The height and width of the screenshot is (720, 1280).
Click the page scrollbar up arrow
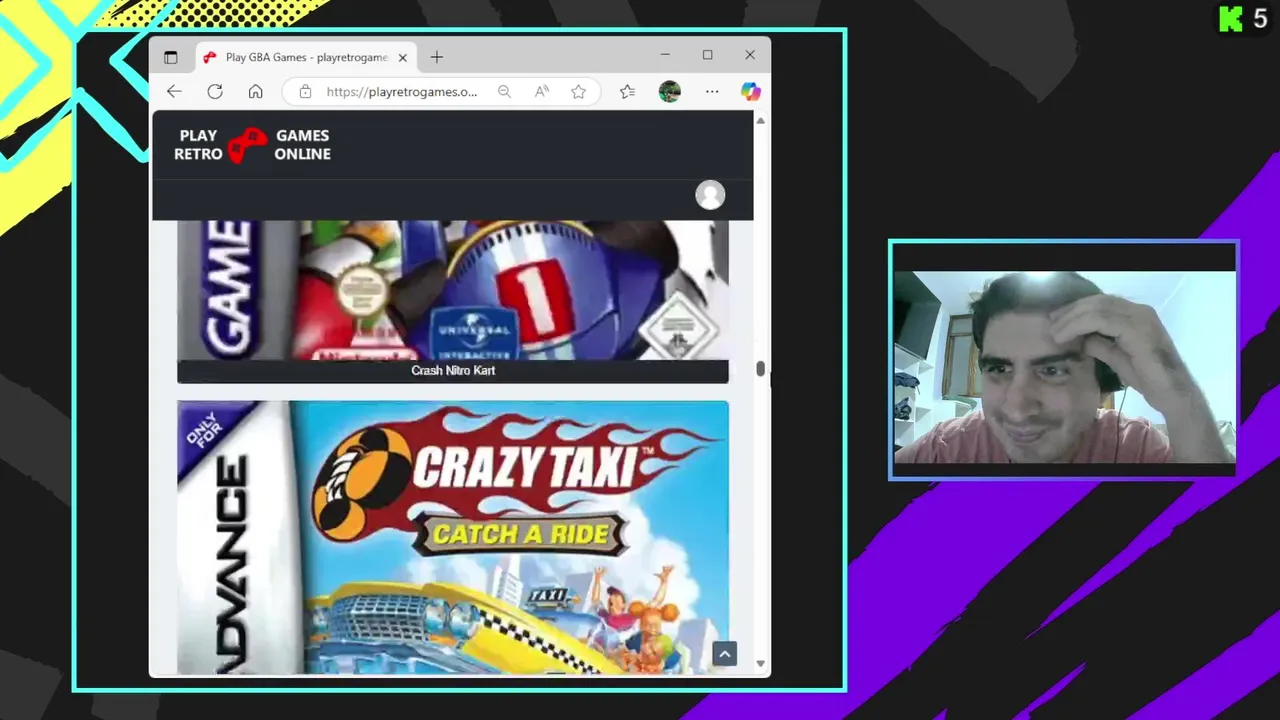click(x=760, y=120)
